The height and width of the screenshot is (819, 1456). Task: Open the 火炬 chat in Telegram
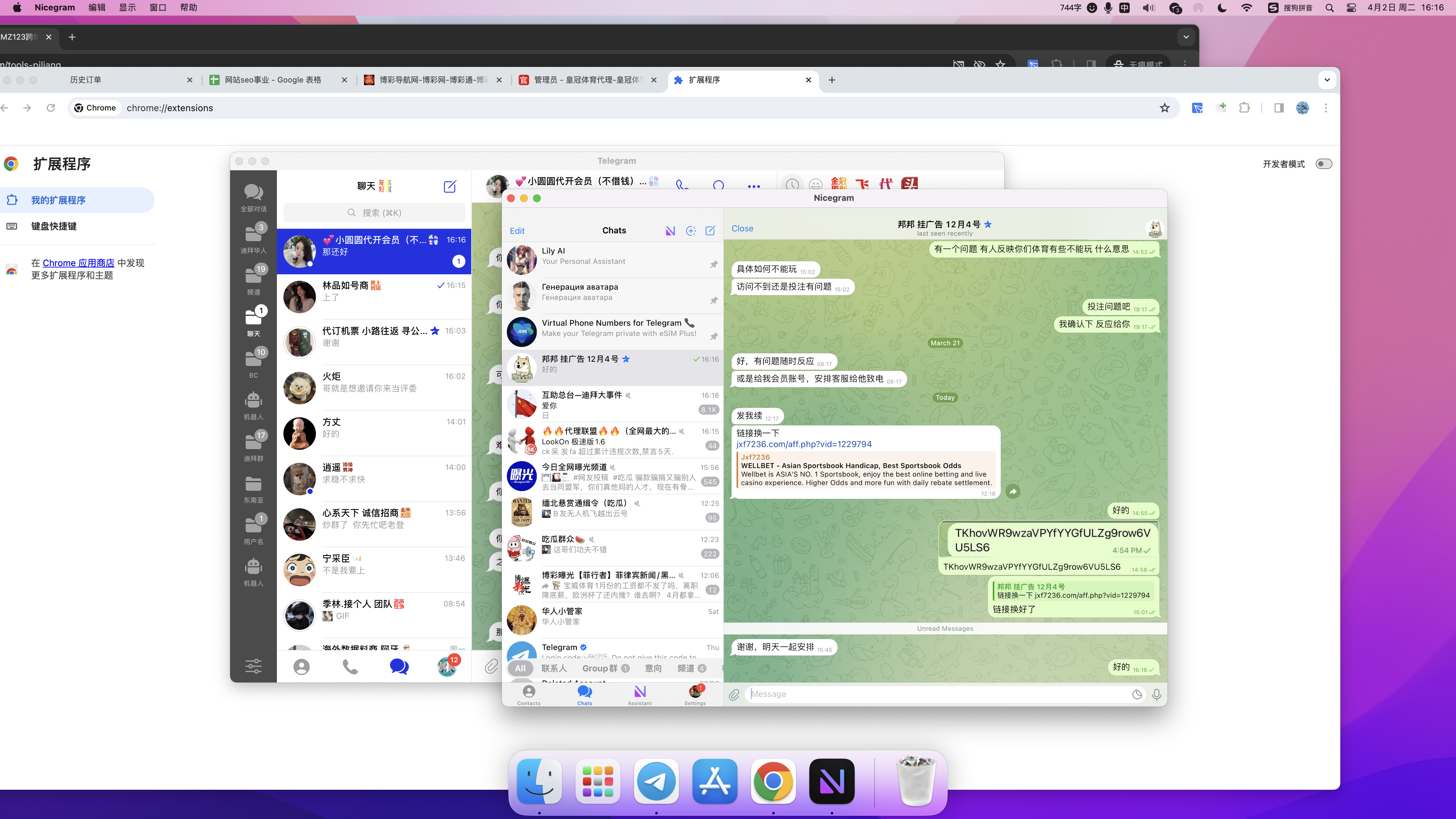coord(374,388)
